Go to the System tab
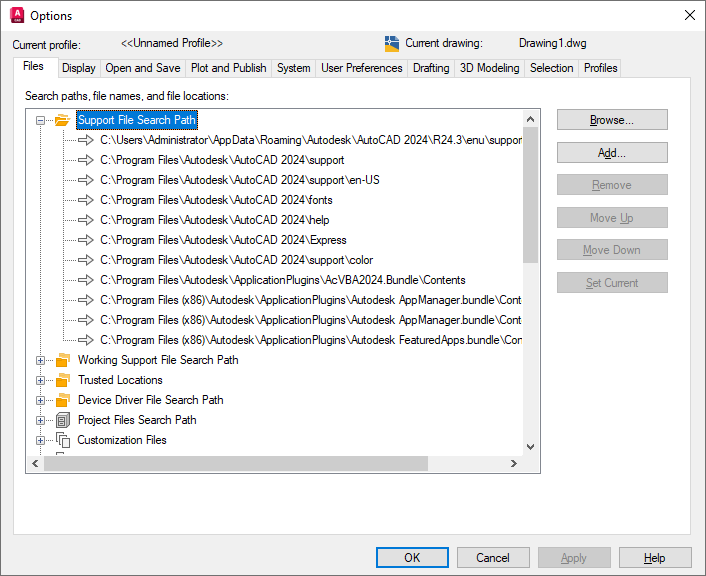Viewport: 706px width, 576px height. point(294,68)
